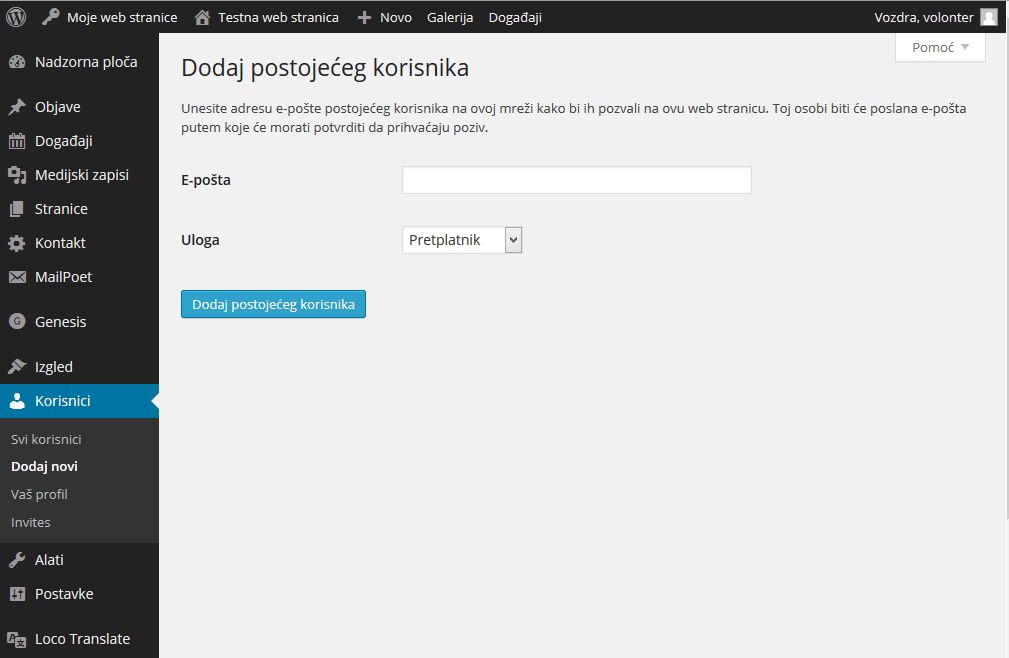This screenshot has height=658, width=1009.
Task: Click the MailPoet envelope icon
Action: (17, 277)
